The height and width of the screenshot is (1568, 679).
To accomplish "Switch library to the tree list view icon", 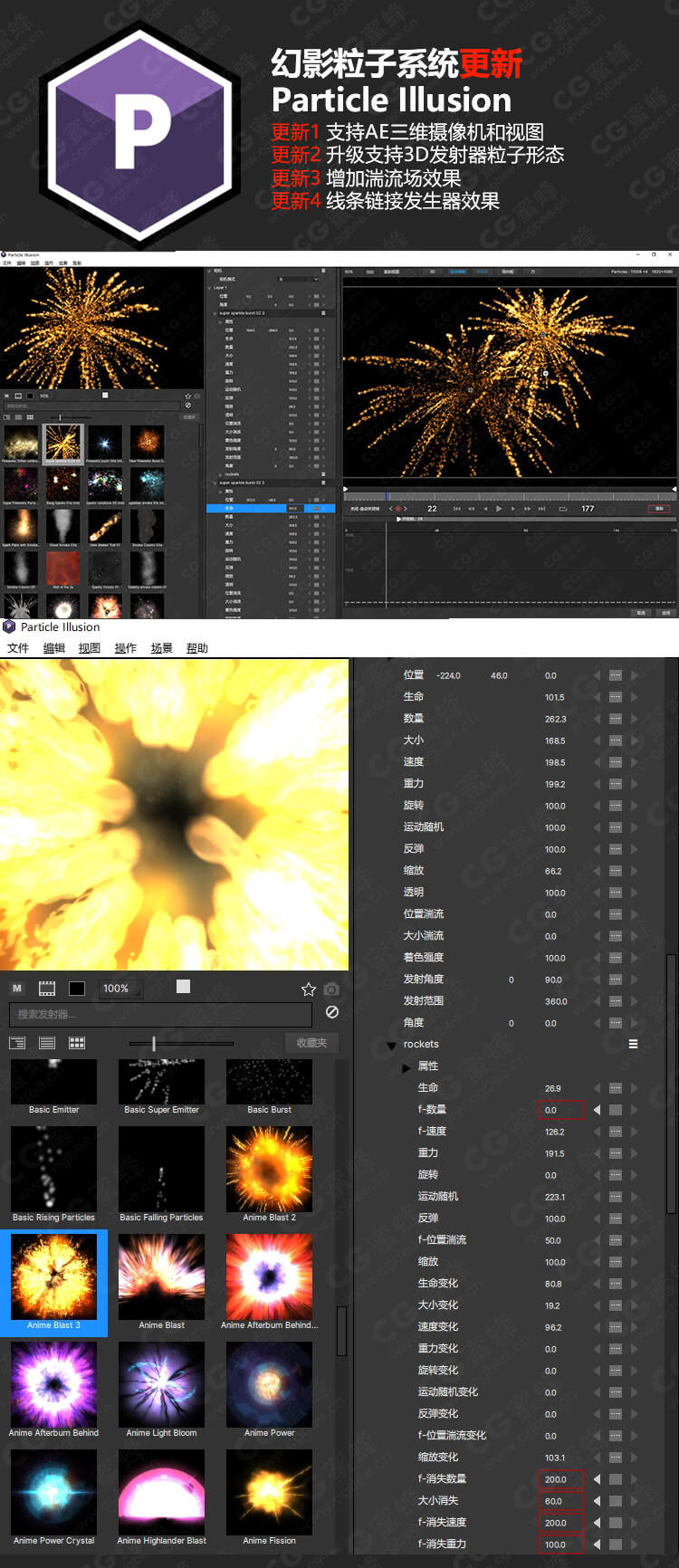I will [x=17, y=1043].
